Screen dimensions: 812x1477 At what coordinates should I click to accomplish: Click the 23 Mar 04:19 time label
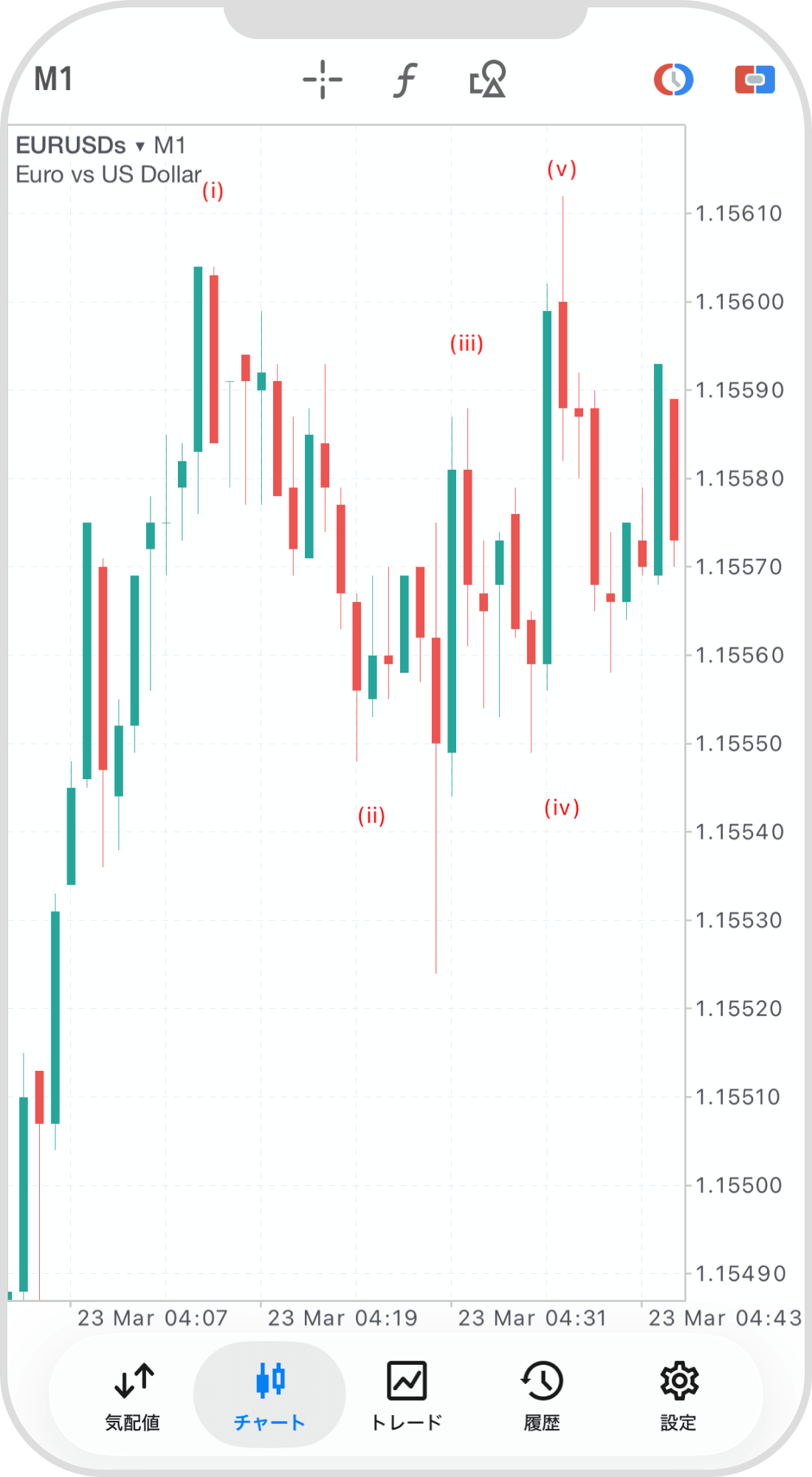tap(343, 1318)
